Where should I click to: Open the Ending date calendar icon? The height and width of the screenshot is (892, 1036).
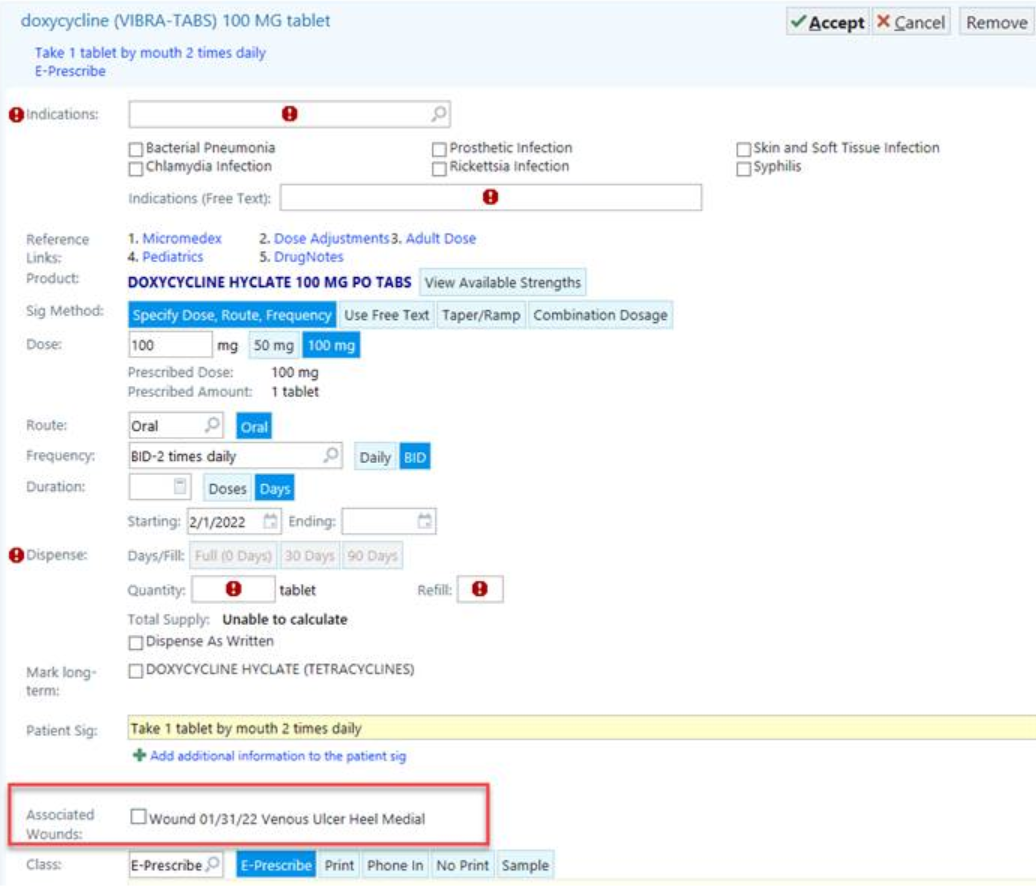tap(425, 521)
